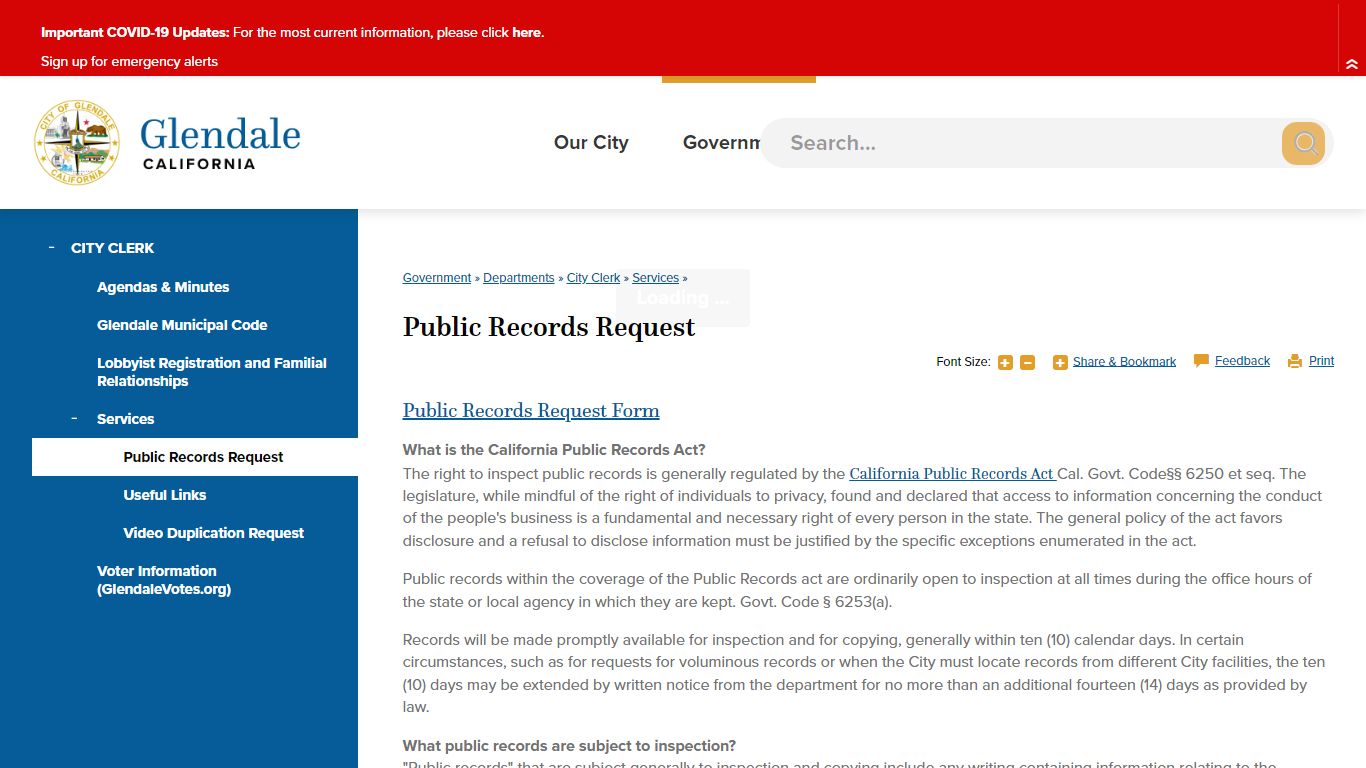Click CITY CLERK sidebar heading
Screen dimensions: 1366x768
(112, 248)
